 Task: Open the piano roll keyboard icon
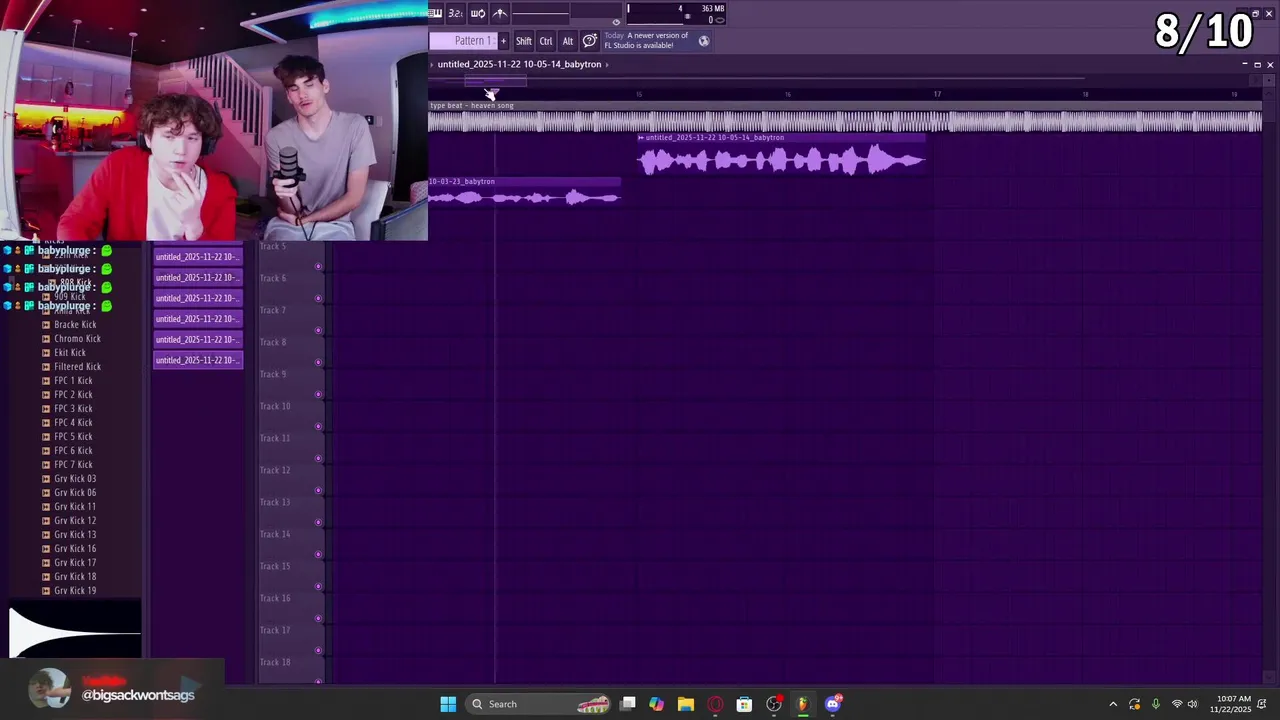[436, 13]
